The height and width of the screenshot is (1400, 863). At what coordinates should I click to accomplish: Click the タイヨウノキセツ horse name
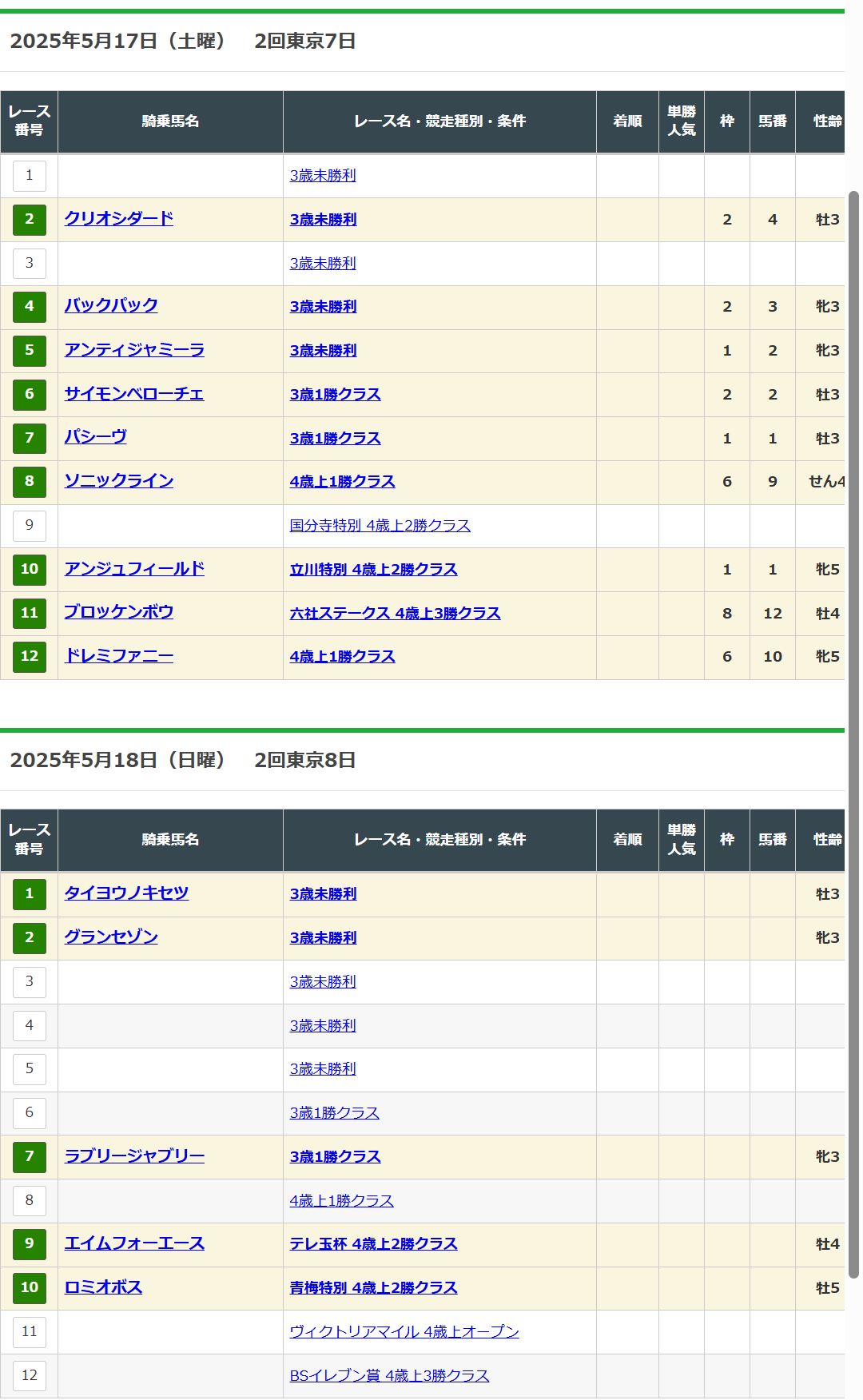click(126, 893)
